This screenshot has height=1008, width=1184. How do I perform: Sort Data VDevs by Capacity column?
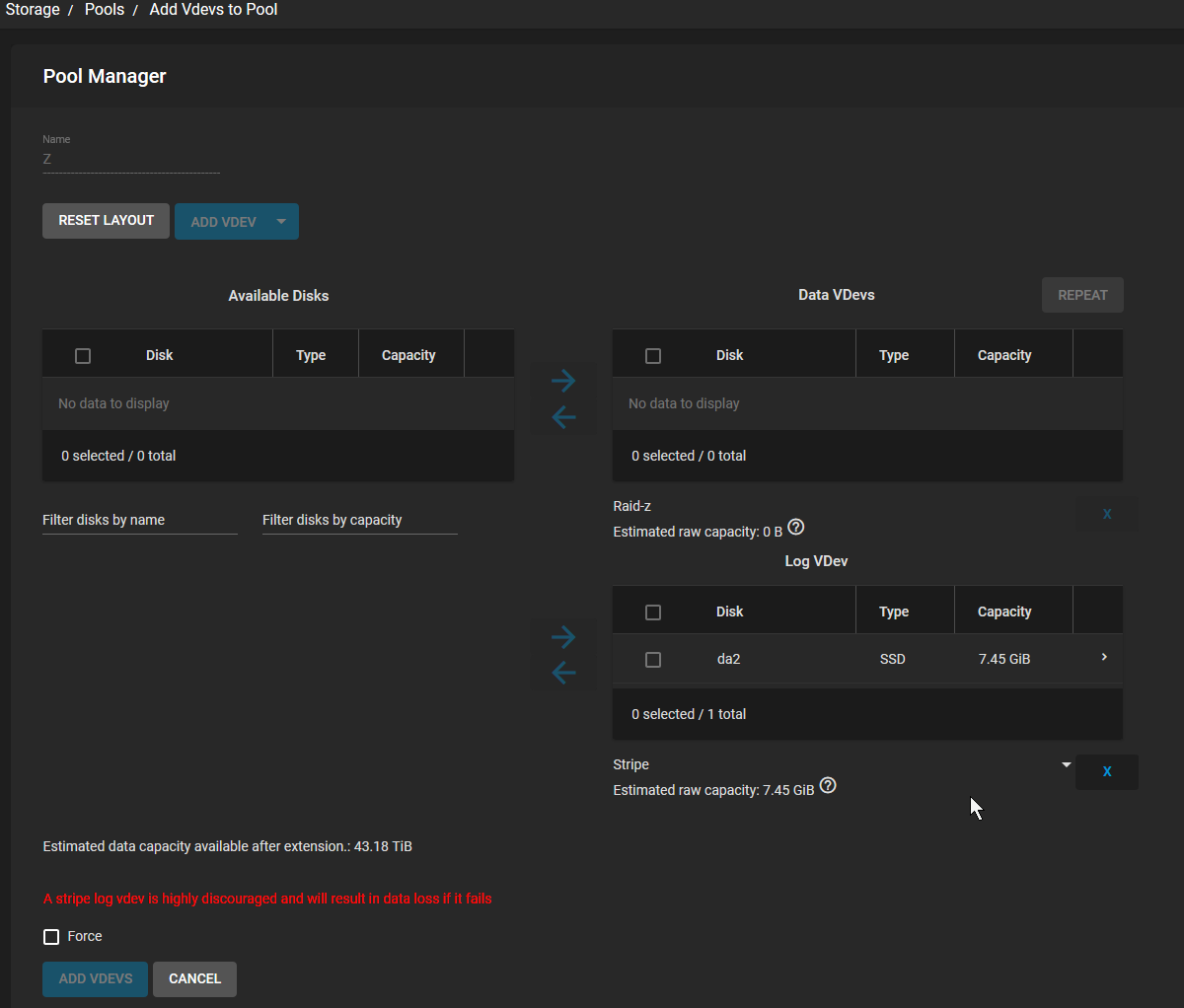coord(1004,355)
